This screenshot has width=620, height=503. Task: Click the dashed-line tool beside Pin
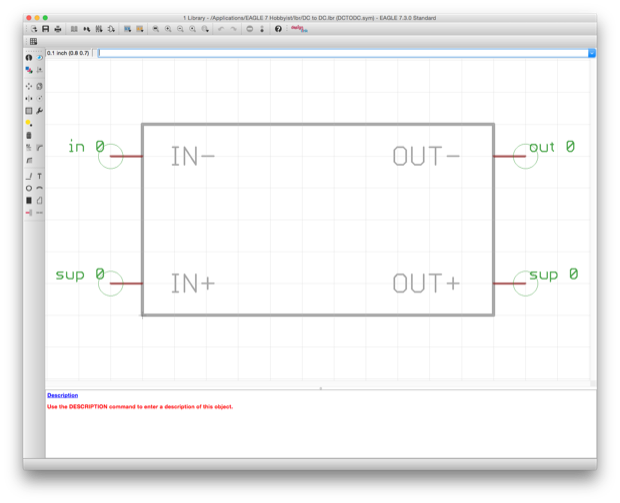pos(40,213)
